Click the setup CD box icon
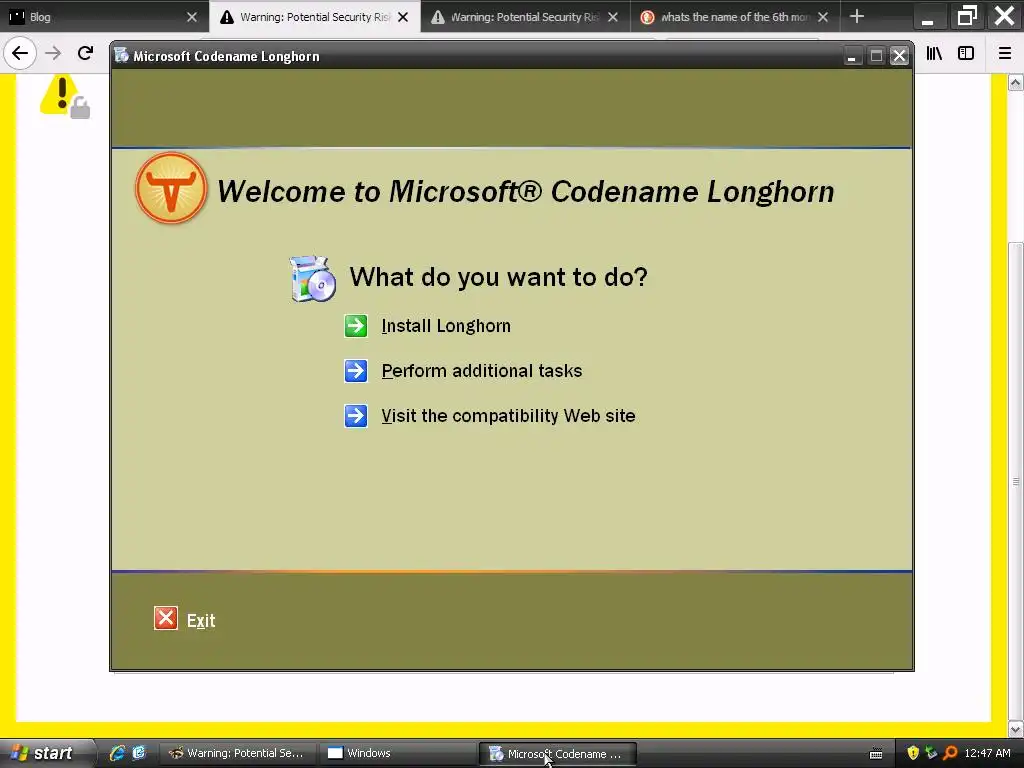This screenshot has height=768, width=1024. (x=313, y=279)
